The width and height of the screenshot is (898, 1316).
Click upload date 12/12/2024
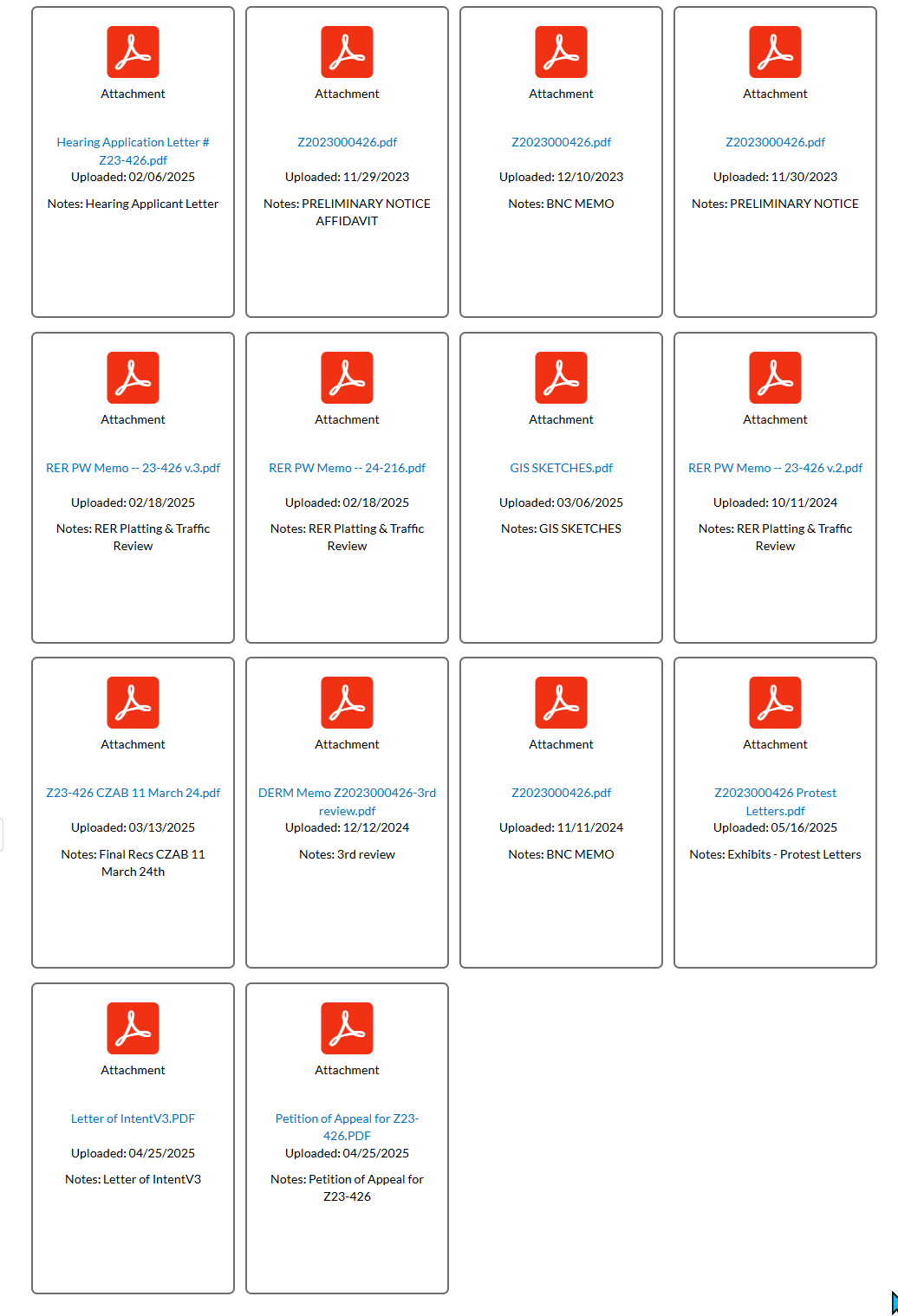(376, 827)
